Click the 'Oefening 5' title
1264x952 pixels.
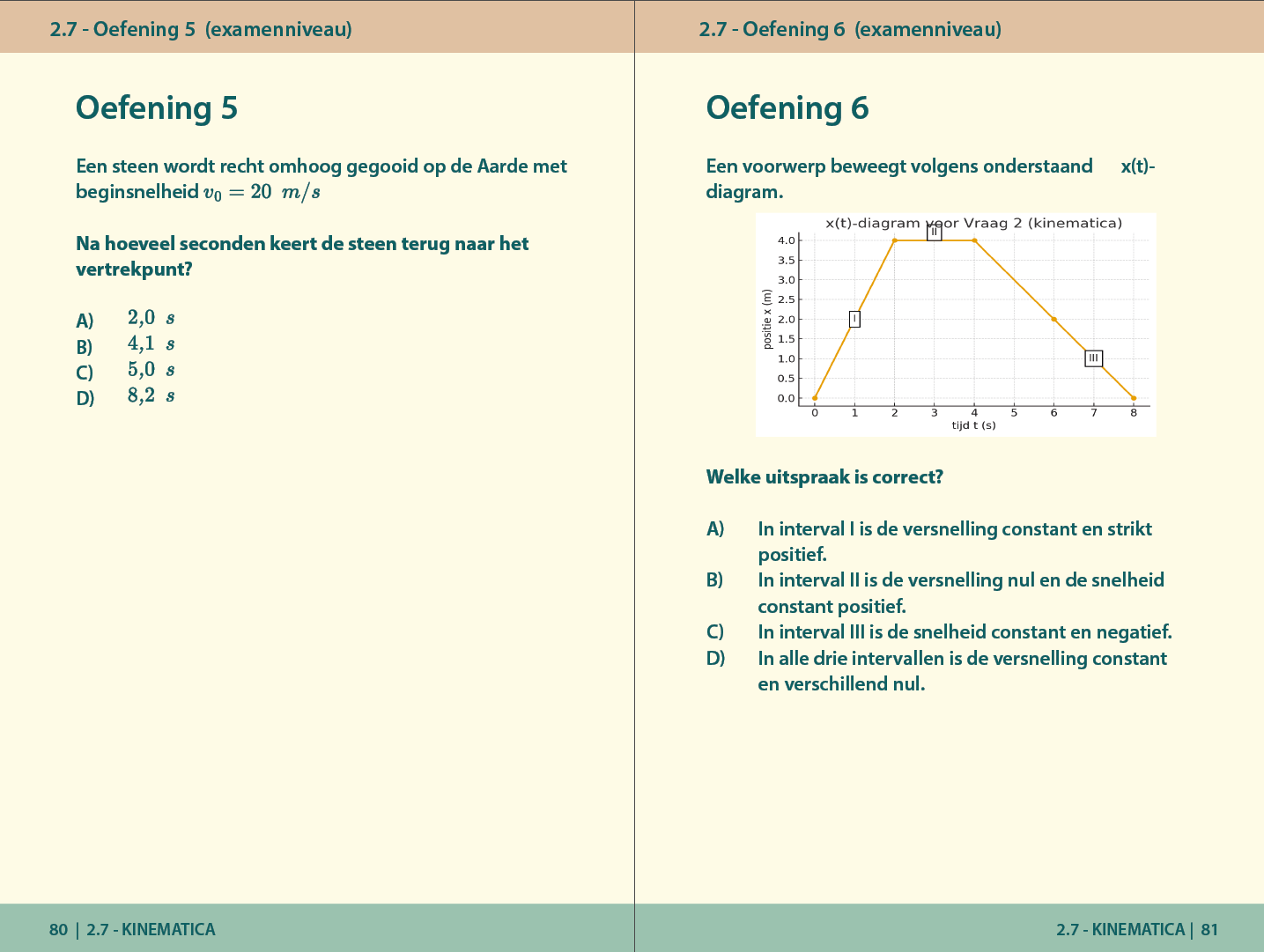[157, 107]
